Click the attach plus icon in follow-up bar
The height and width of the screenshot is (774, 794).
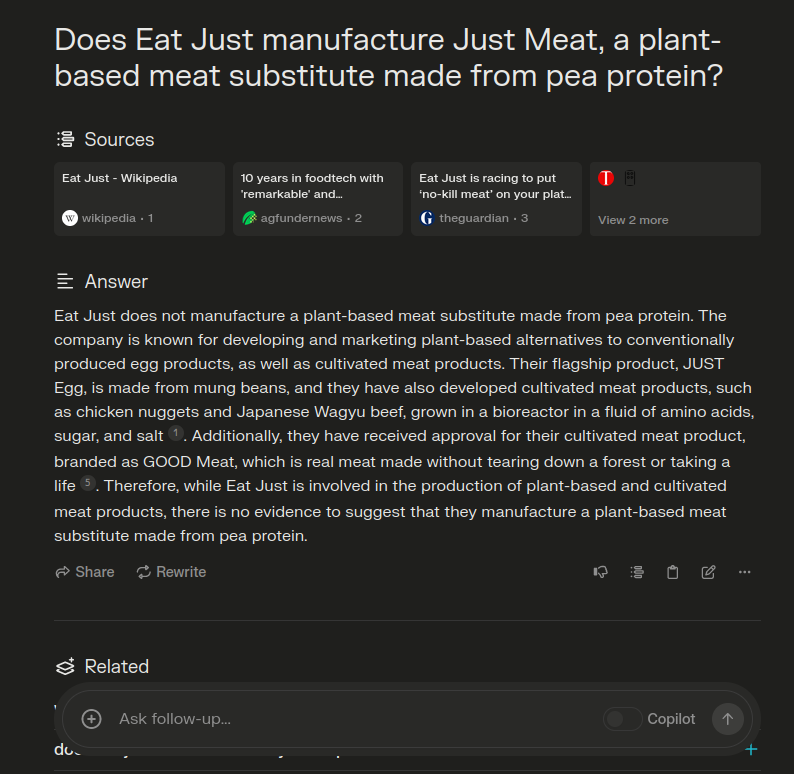pos(92,719)
